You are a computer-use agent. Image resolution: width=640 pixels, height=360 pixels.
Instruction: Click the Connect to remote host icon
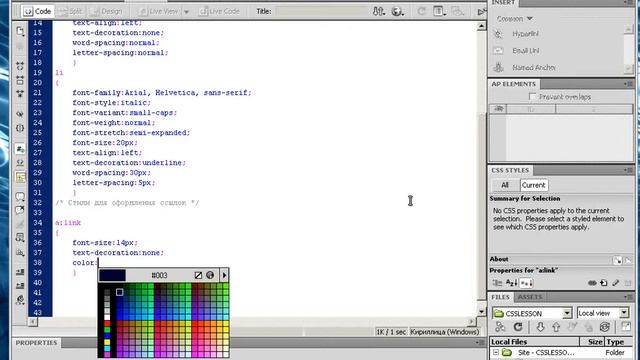(500, 327)
